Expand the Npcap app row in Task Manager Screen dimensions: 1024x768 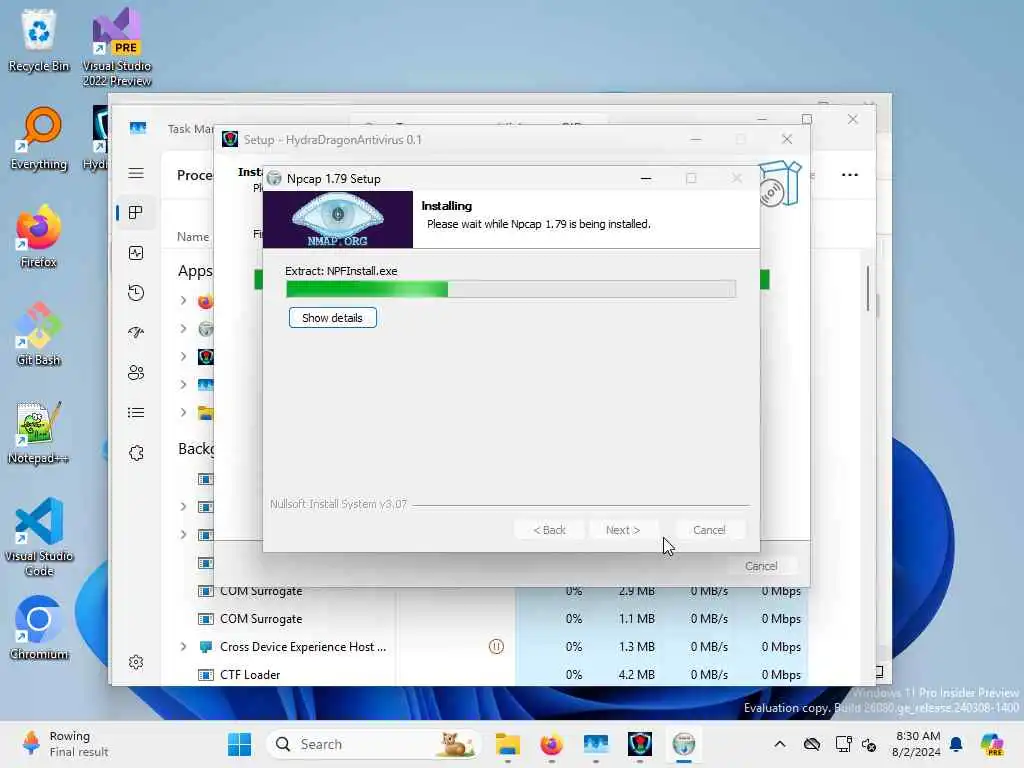184,328
